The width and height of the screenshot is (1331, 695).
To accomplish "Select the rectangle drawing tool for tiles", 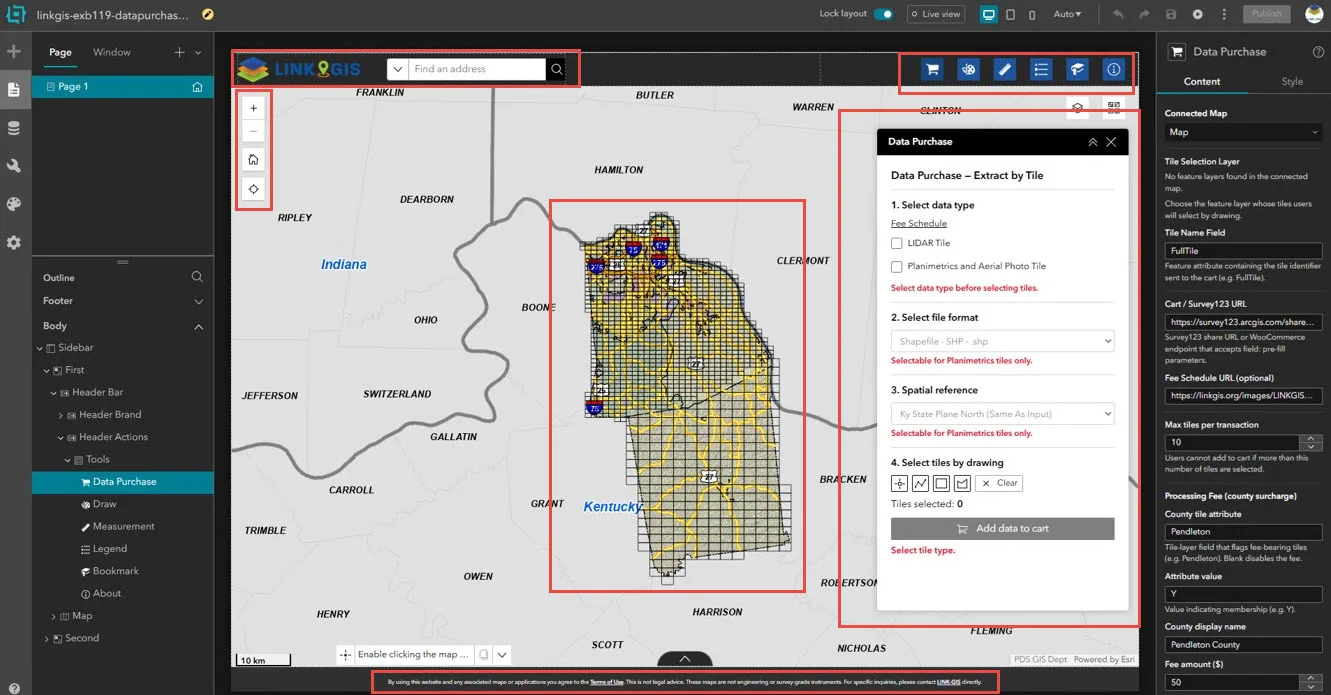I will (x=941, y=483).
